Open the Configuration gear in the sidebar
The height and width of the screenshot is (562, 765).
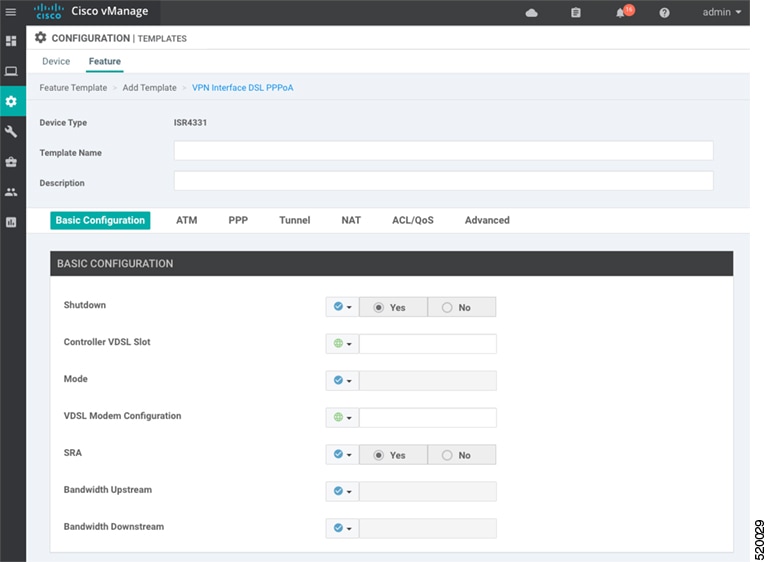click(x=11, y=101)
